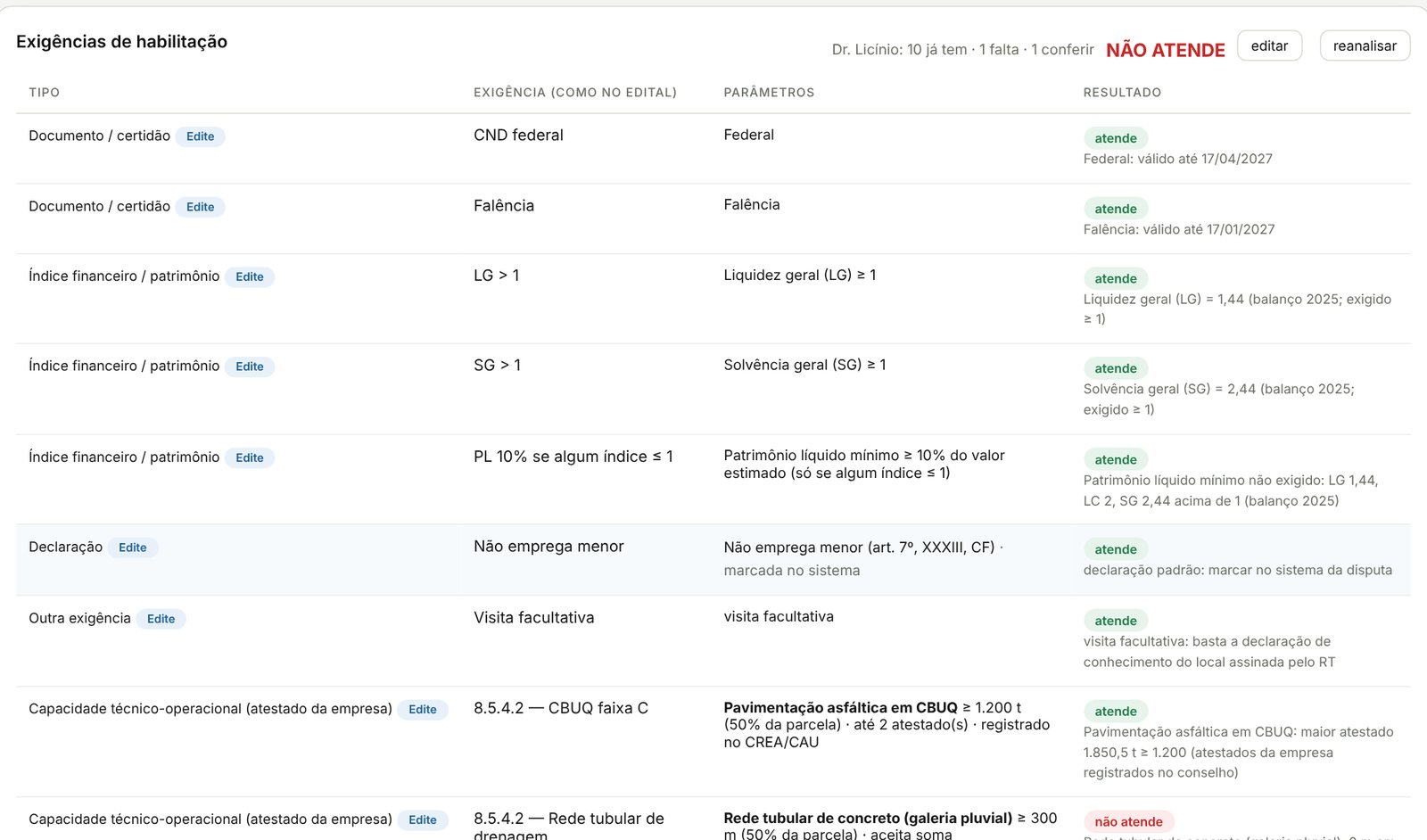This screenshot has height=840, width=1427.
Task: Click the EXIGÊNCIA (COMO NO EDITAL) column header
Action: point(575,93)
